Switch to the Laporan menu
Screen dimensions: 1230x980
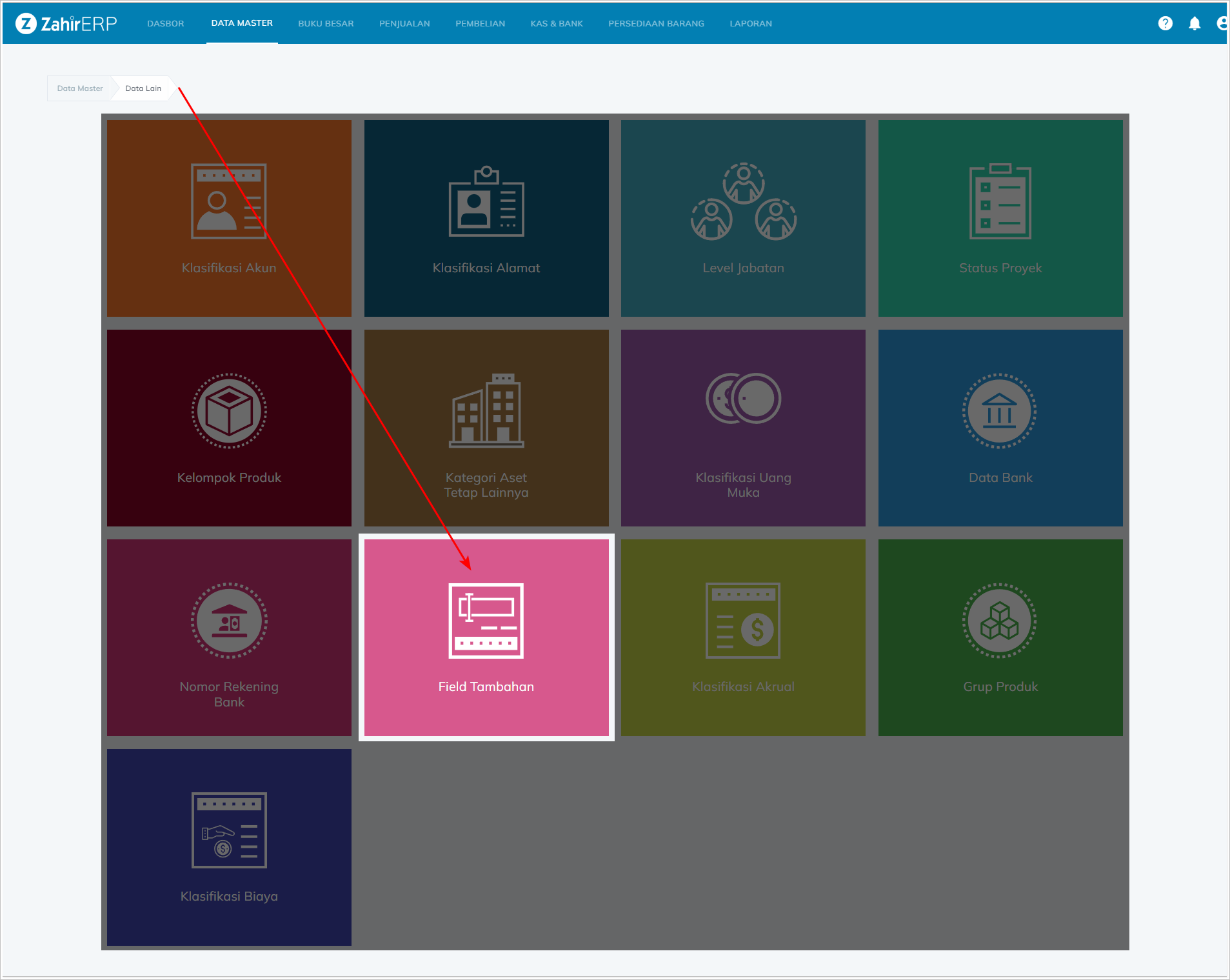(750, 23)
